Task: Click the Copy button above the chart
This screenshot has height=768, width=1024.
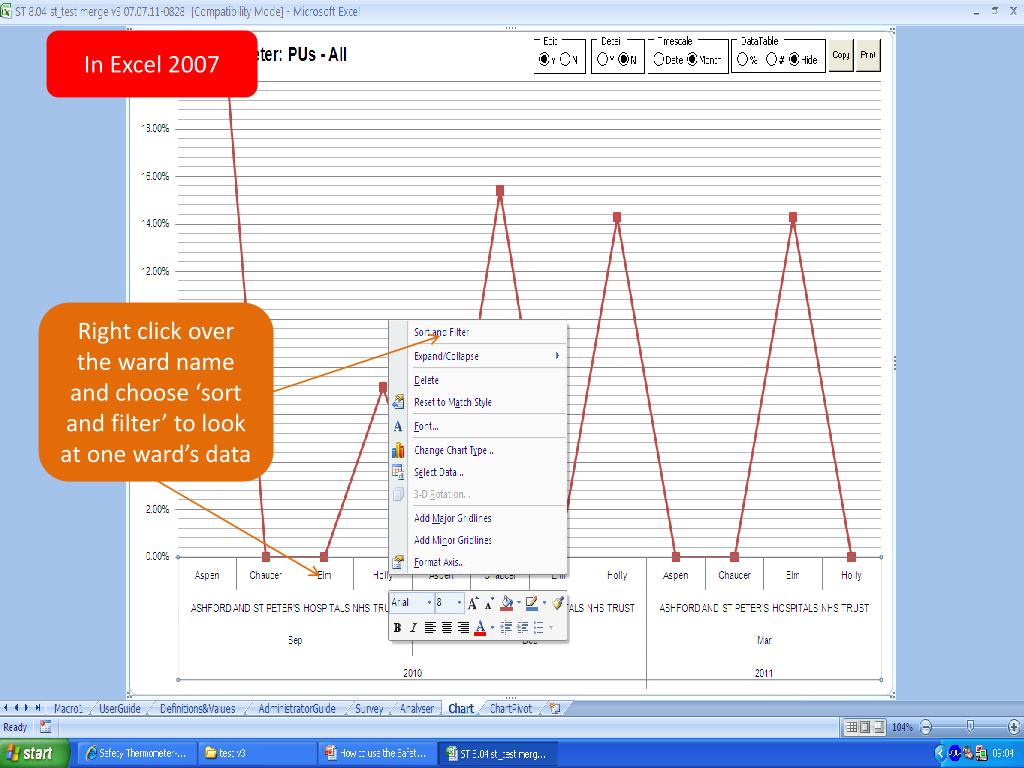Action: pyautogui.click(x=841, y=56)
